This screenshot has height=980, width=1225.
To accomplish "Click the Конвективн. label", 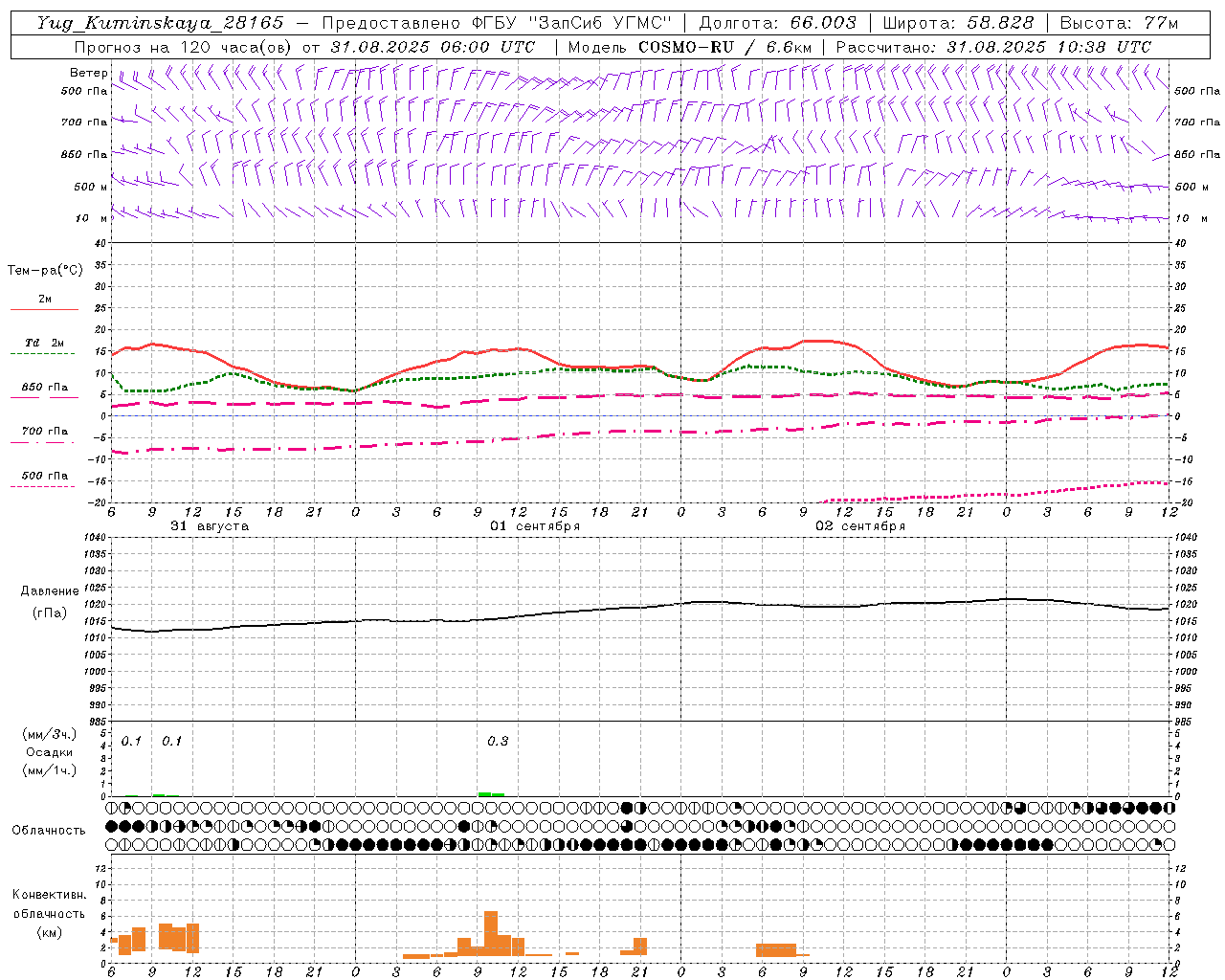I will click(49, 895).
